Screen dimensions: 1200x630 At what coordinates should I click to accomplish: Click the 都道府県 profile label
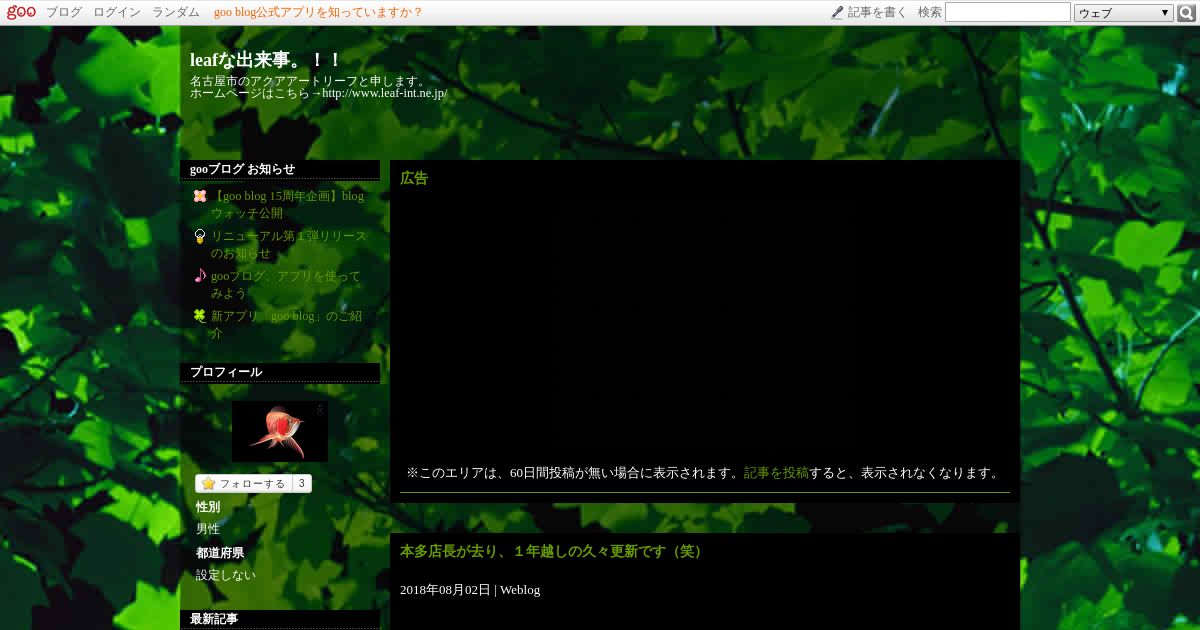click(220, 553)
